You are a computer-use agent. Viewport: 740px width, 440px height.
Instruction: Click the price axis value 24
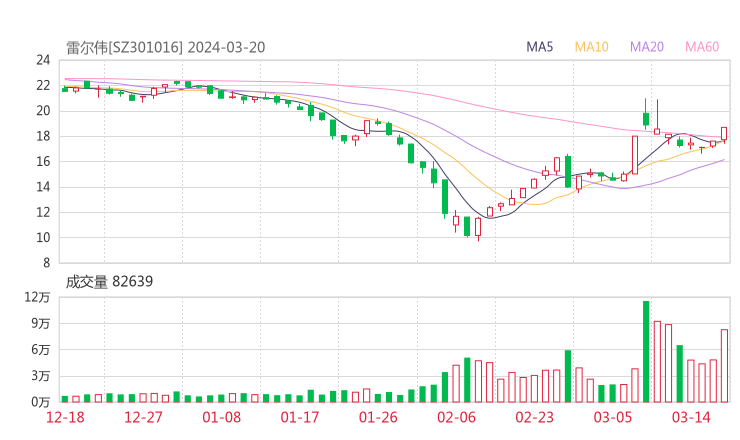coord(43,60)
